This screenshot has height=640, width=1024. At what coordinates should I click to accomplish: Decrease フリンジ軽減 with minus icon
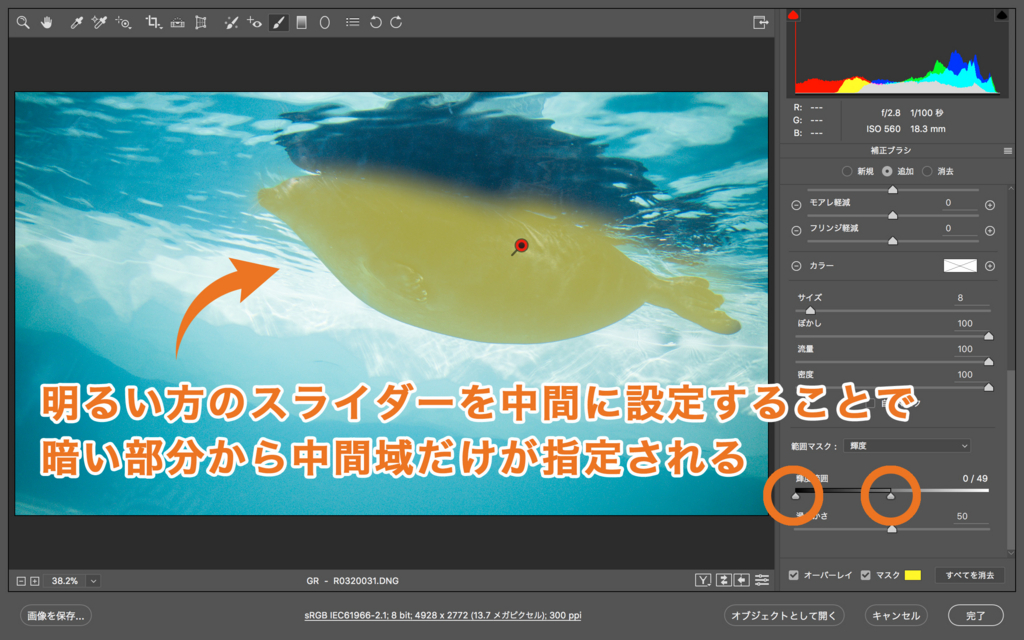click(x=796, y=231)
